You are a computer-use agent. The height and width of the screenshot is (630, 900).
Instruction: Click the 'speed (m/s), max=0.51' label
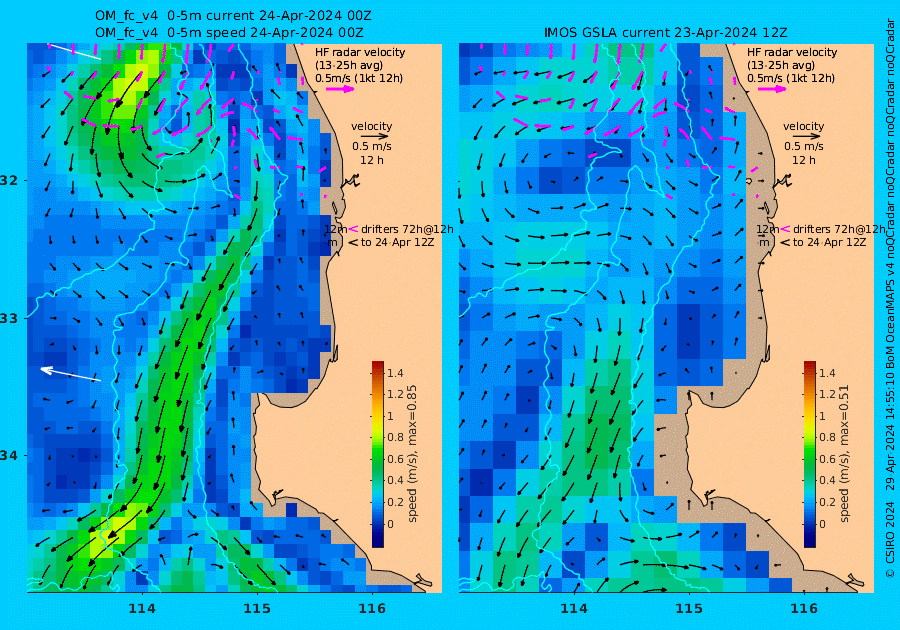pyautogui.click(x=844, y=453)
